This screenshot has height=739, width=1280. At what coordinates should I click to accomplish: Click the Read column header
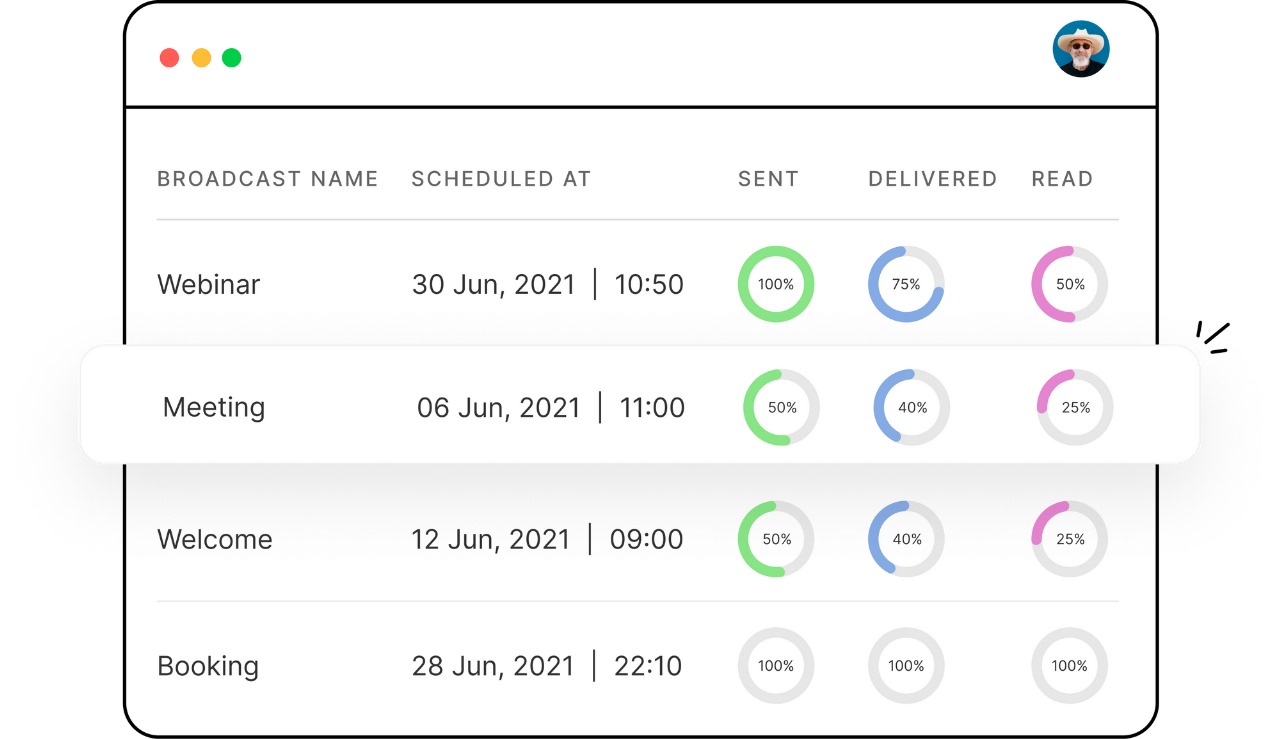[1062, 179]
